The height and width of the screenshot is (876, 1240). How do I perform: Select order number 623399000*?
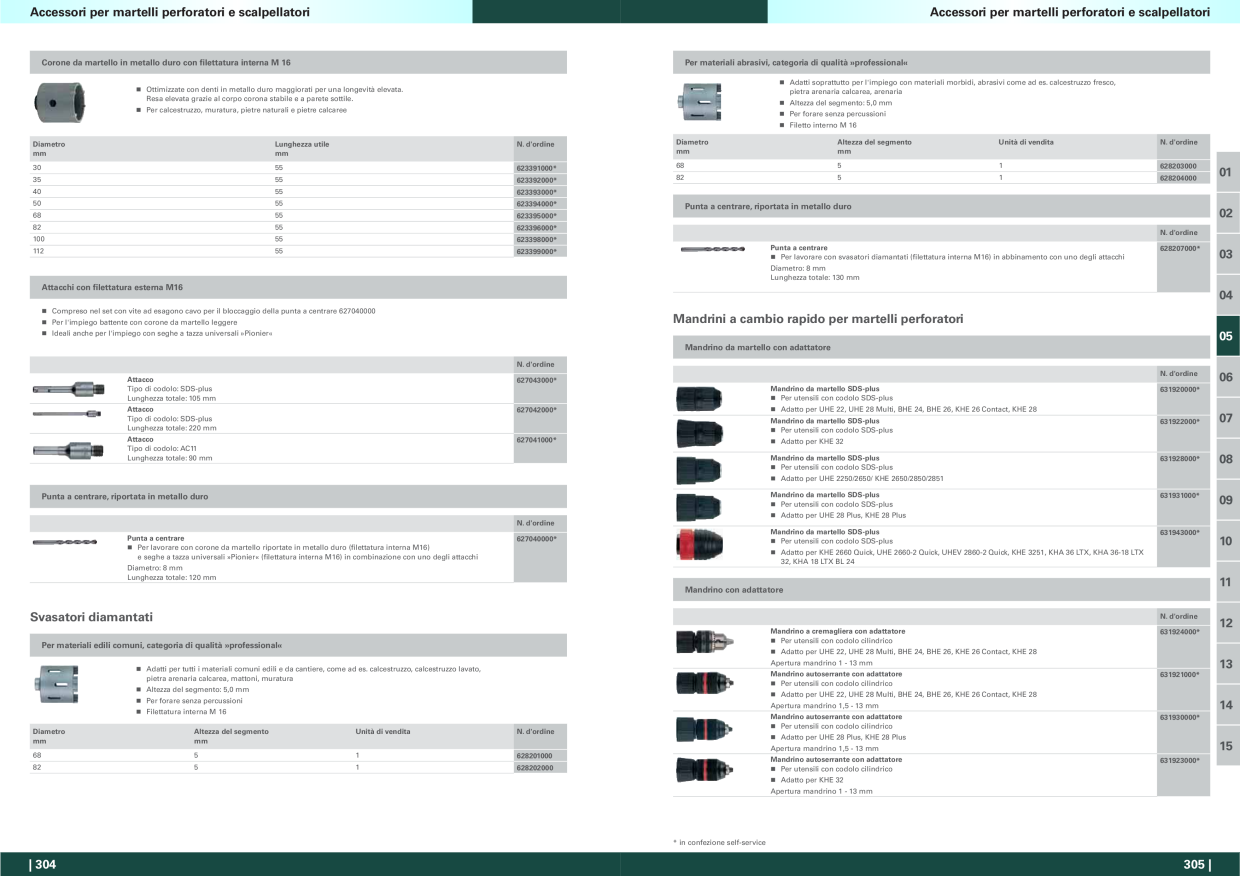(536, 252)
